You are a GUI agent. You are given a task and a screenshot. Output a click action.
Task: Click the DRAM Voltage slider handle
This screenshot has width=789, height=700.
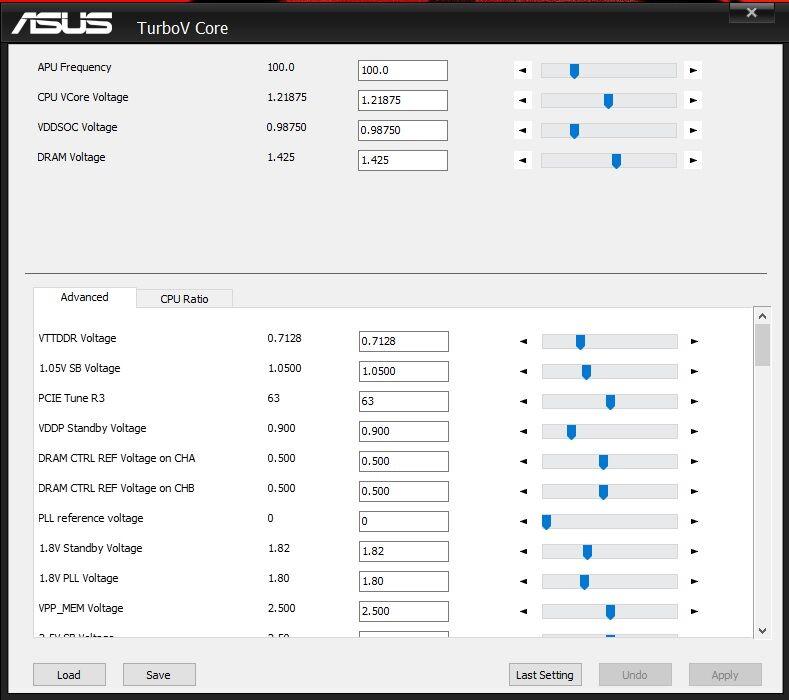pyautogui.click(x=616, y=161)
